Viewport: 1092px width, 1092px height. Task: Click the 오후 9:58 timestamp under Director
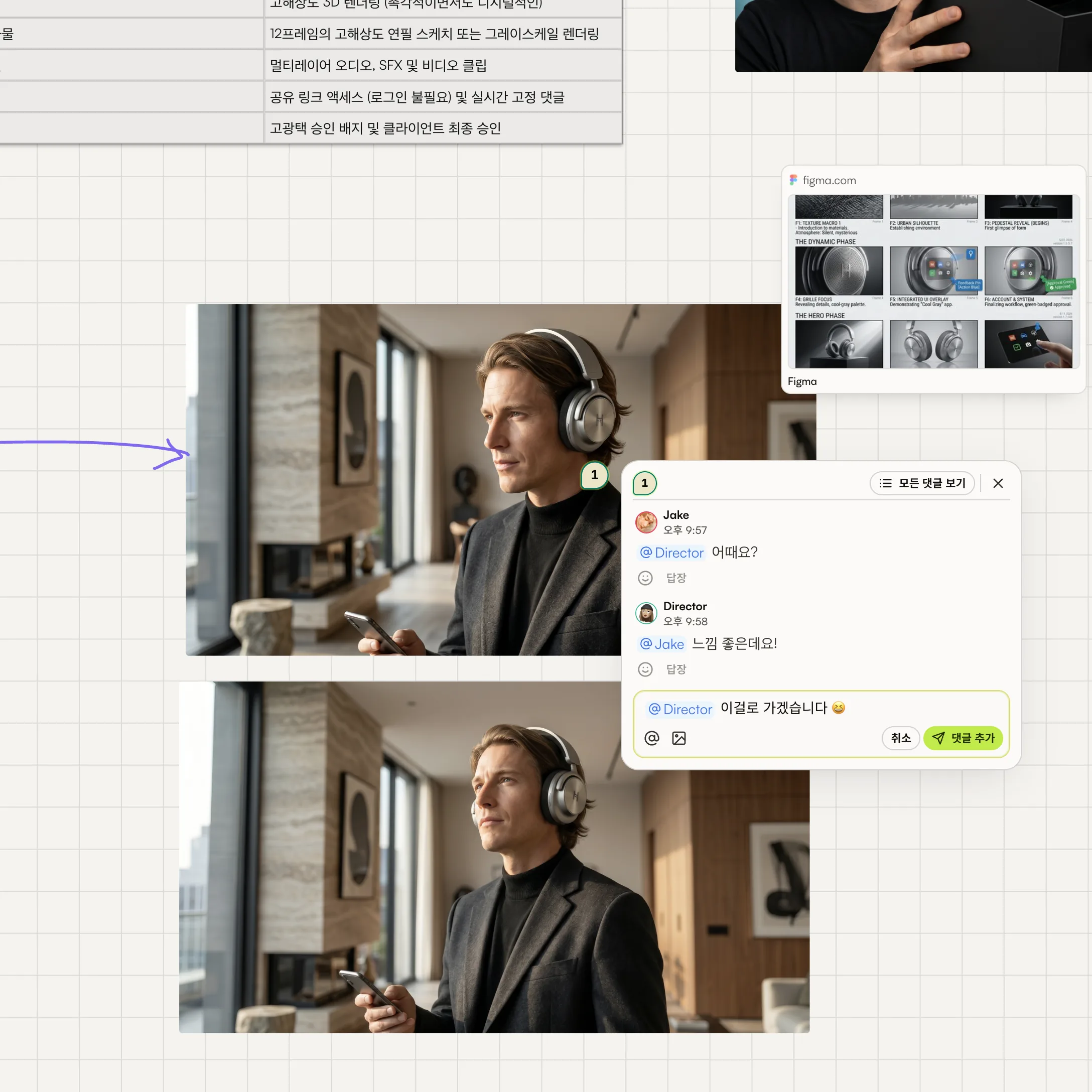tap(685, 621)
